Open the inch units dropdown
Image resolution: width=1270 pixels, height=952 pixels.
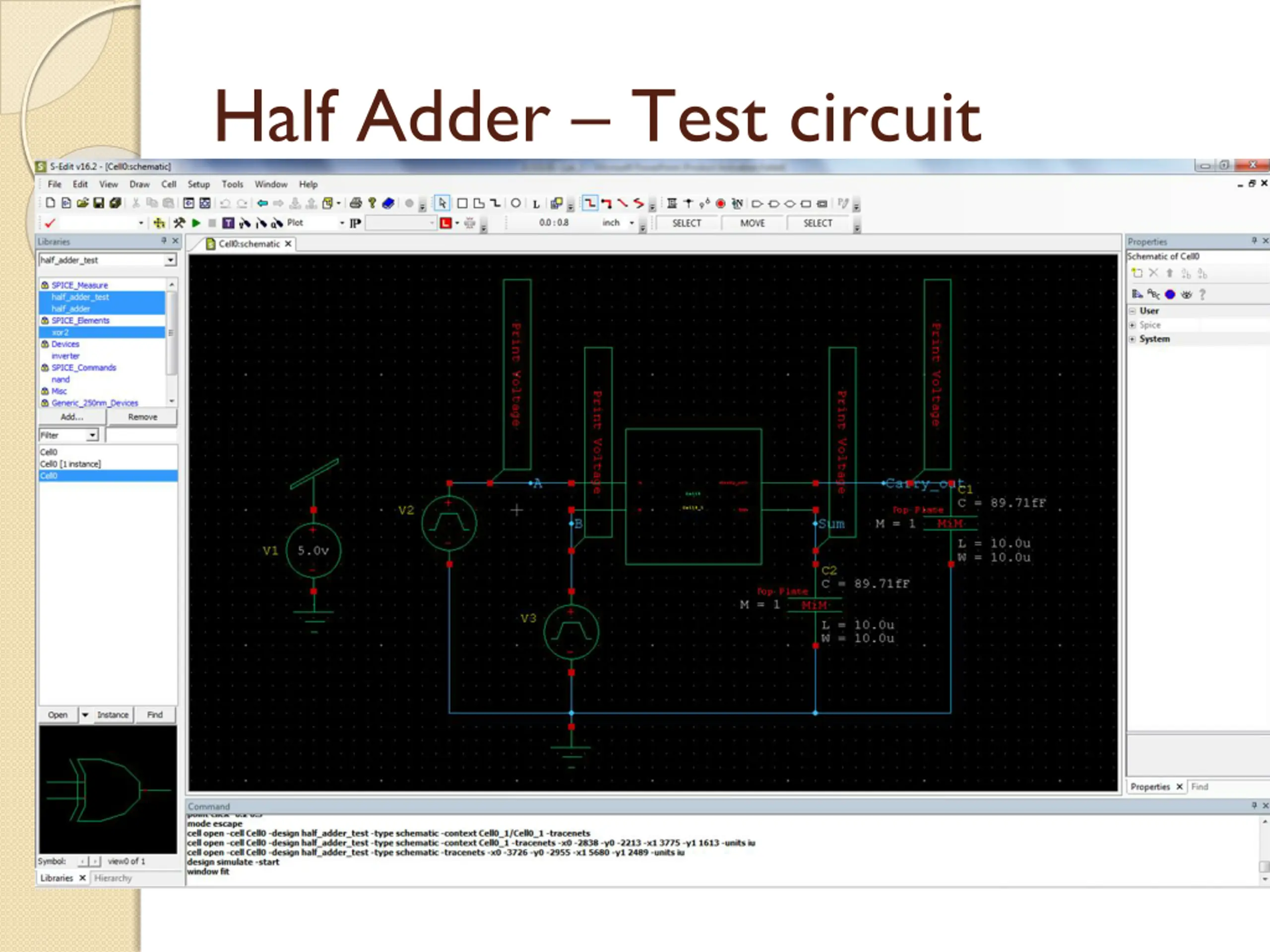pos(632,223)
